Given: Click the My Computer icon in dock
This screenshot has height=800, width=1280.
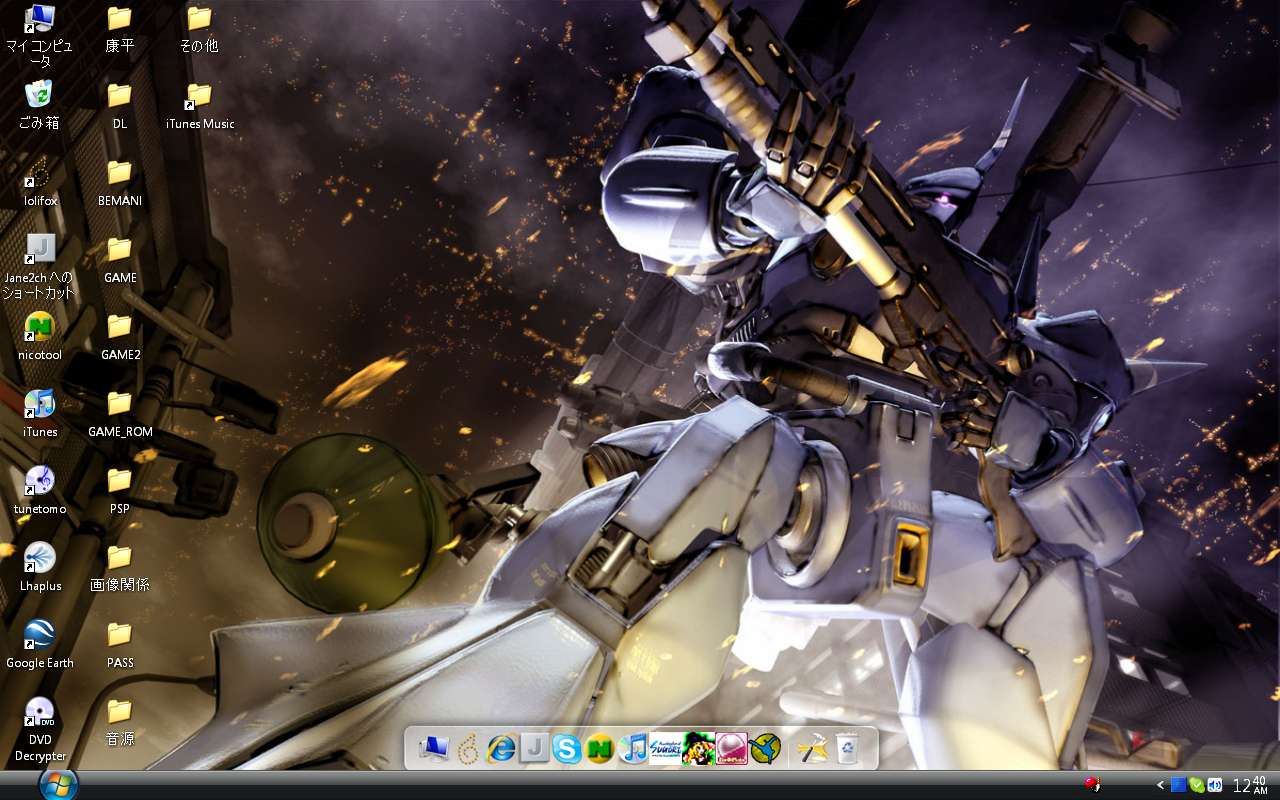Looking at the screenshot, I should [434, 748].
